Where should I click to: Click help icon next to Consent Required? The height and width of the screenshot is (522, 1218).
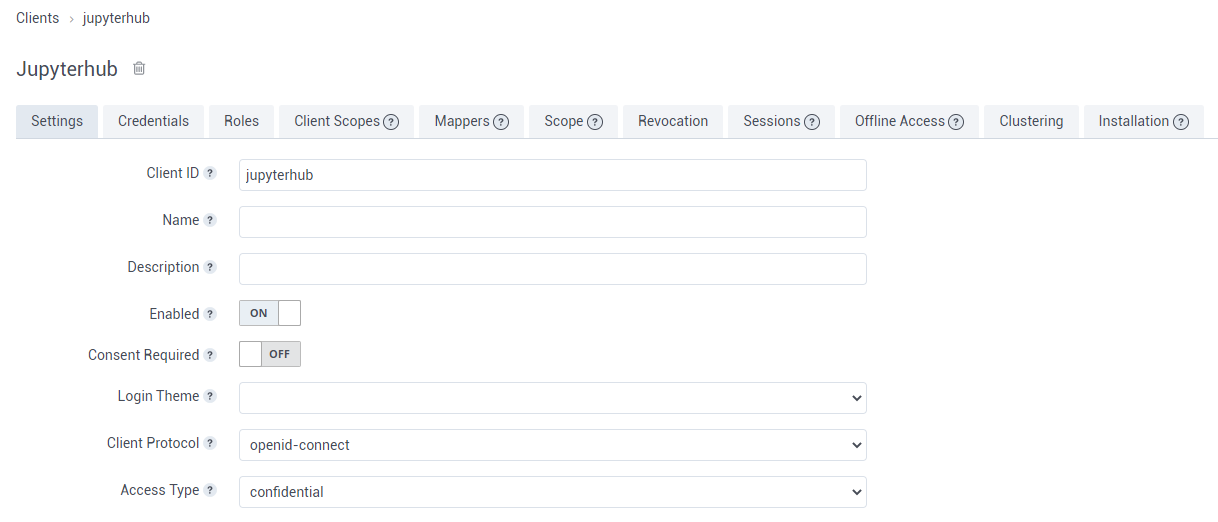pyautogui.click(x=210, y=355)
